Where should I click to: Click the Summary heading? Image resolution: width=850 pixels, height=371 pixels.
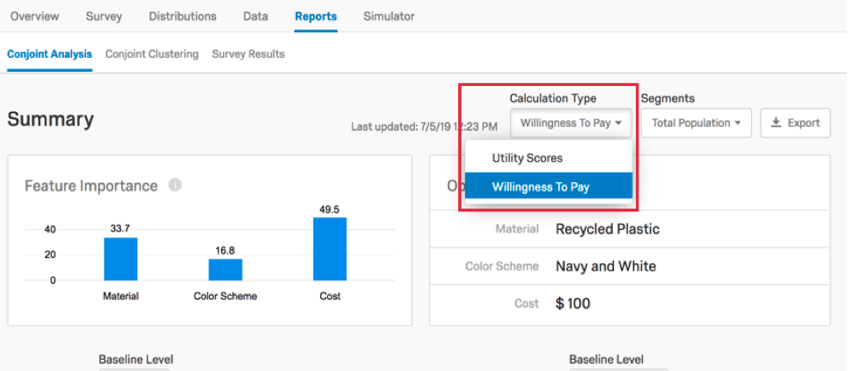click(x=50, y=119)
